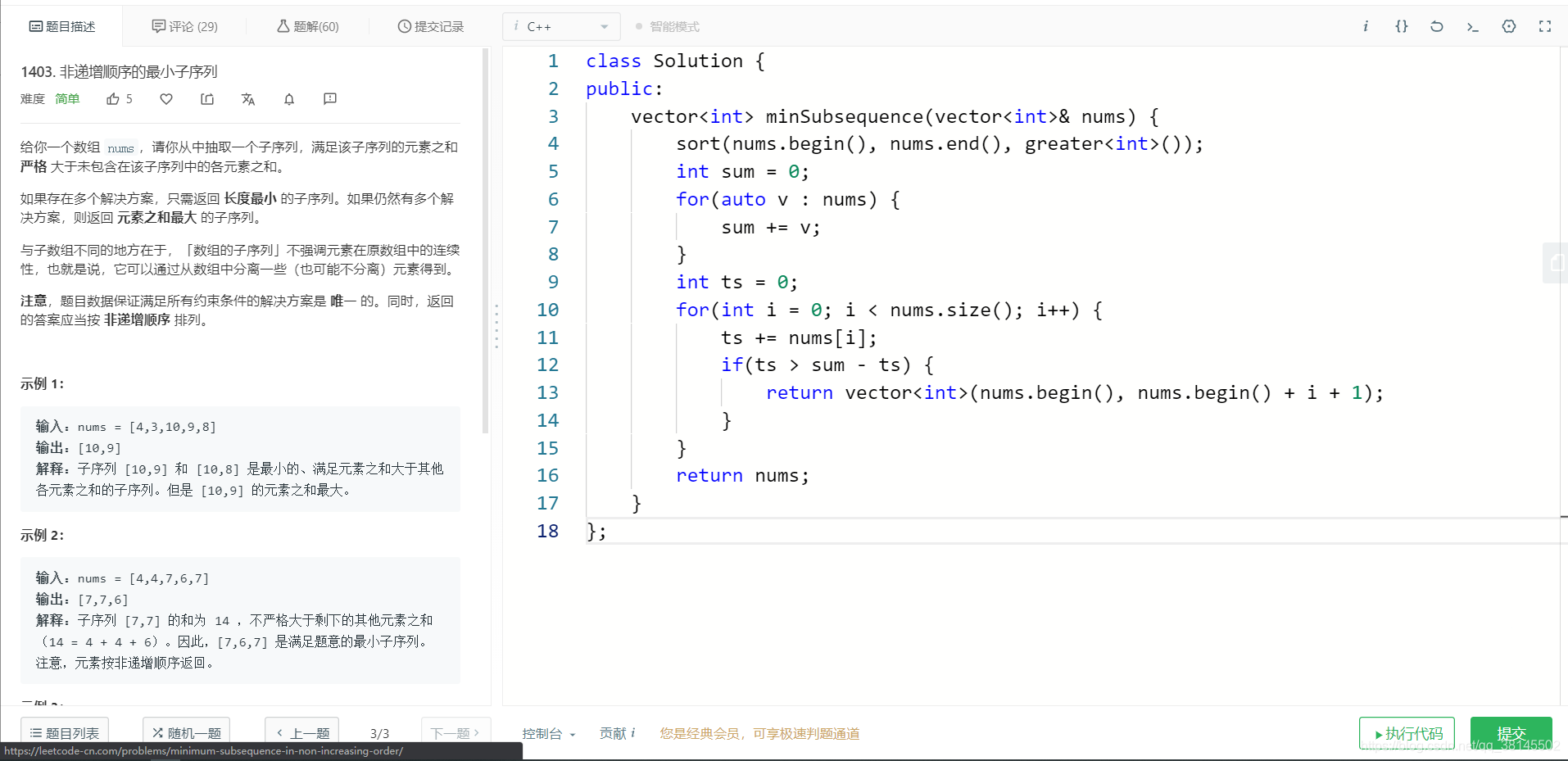Viewport: 1568px width, 761px height.
Task: Click the 执行代码 run code button
Action: (x=1407, y=733)
